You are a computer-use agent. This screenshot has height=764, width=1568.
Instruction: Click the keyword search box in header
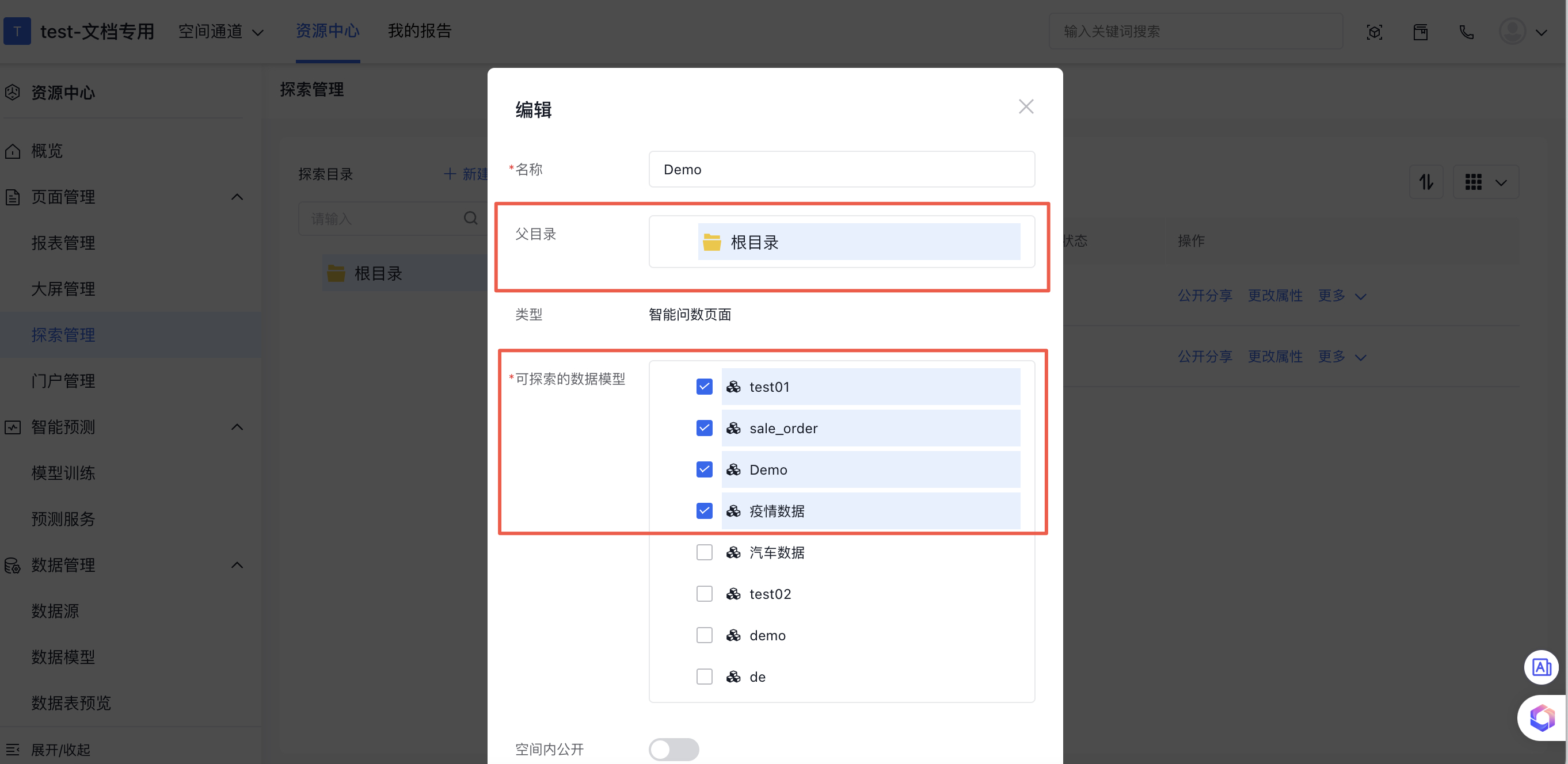[1196, 31]
